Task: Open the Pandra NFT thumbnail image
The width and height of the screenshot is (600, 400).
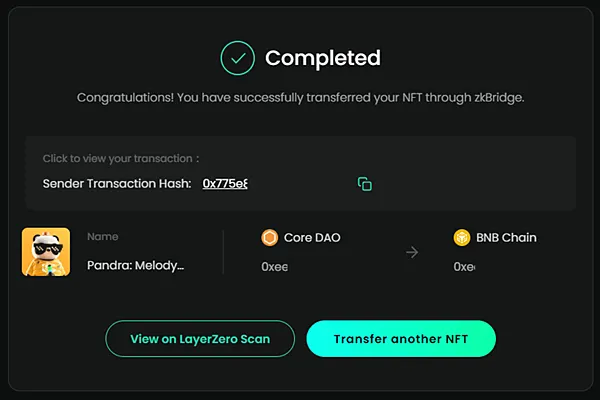Action: click(x=46, y=252)
